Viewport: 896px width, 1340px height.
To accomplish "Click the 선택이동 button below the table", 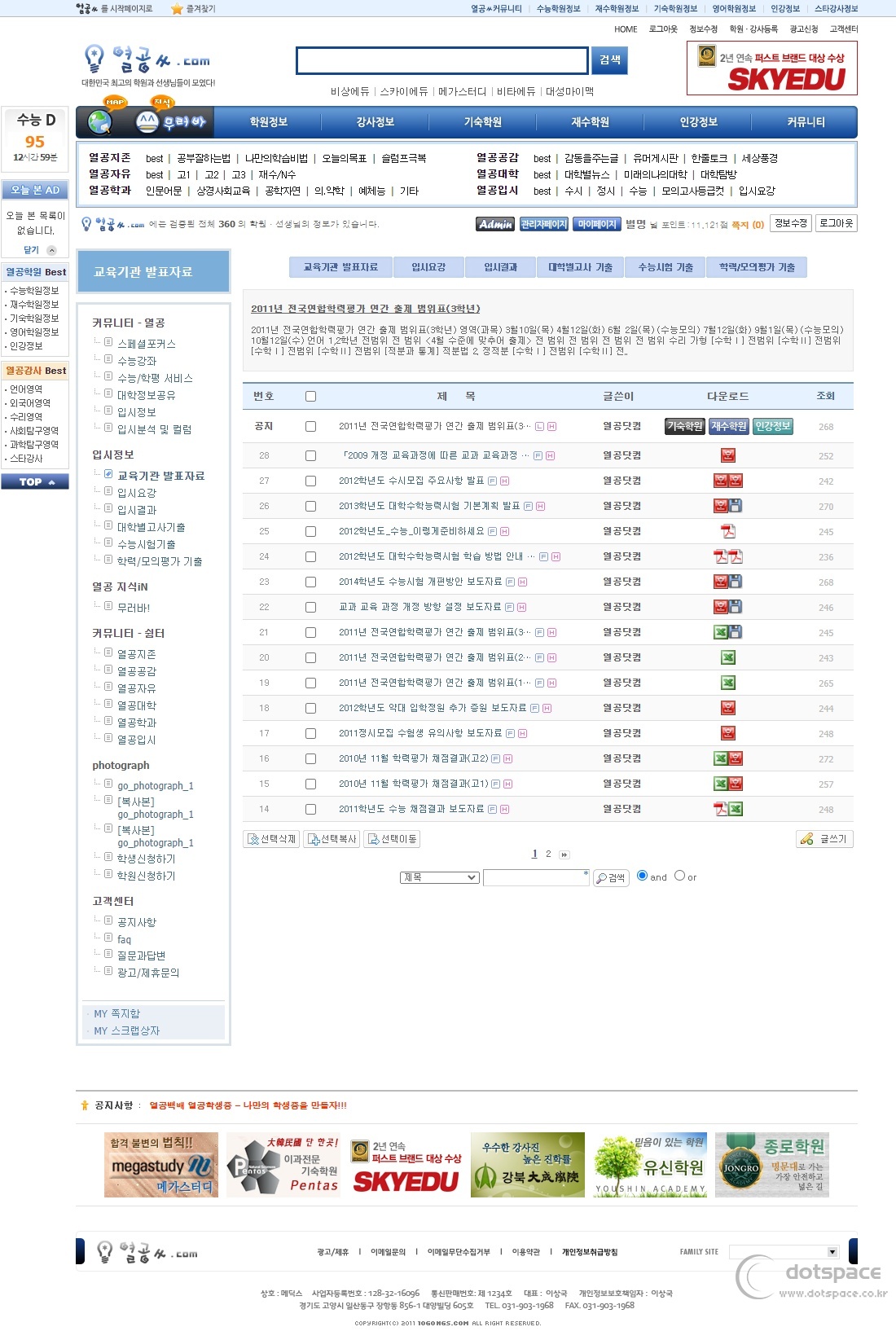I will [392, 839].
